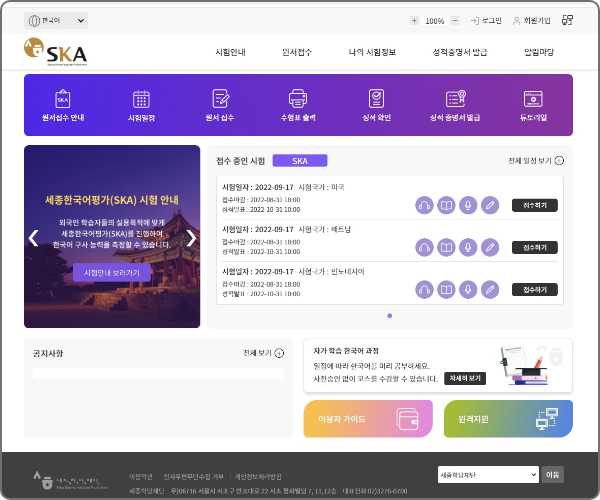Click 전체 일정 보기 link
600x500 pixels.
[x=536, y=161]
